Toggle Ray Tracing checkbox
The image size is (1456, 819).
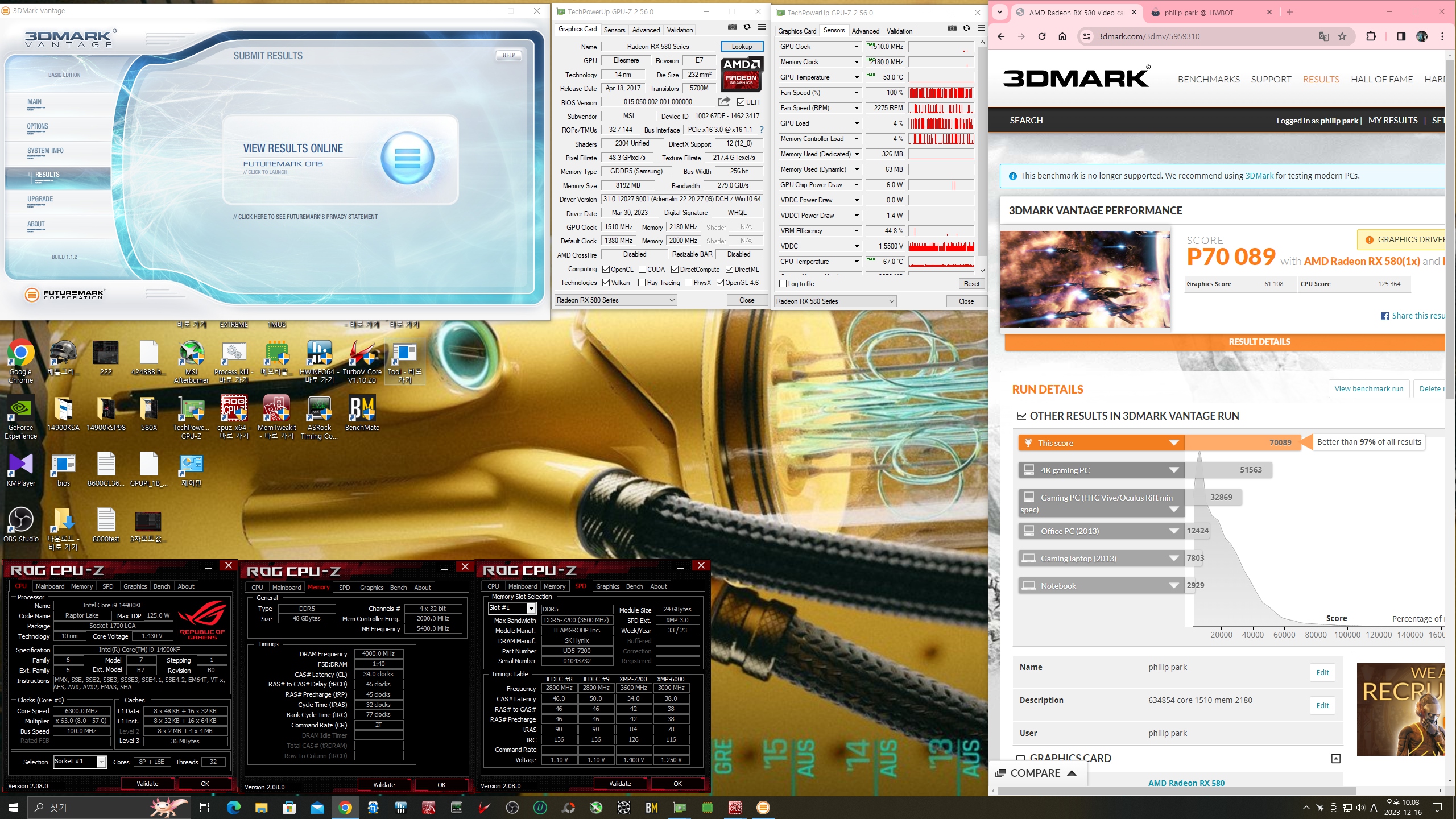642,283
